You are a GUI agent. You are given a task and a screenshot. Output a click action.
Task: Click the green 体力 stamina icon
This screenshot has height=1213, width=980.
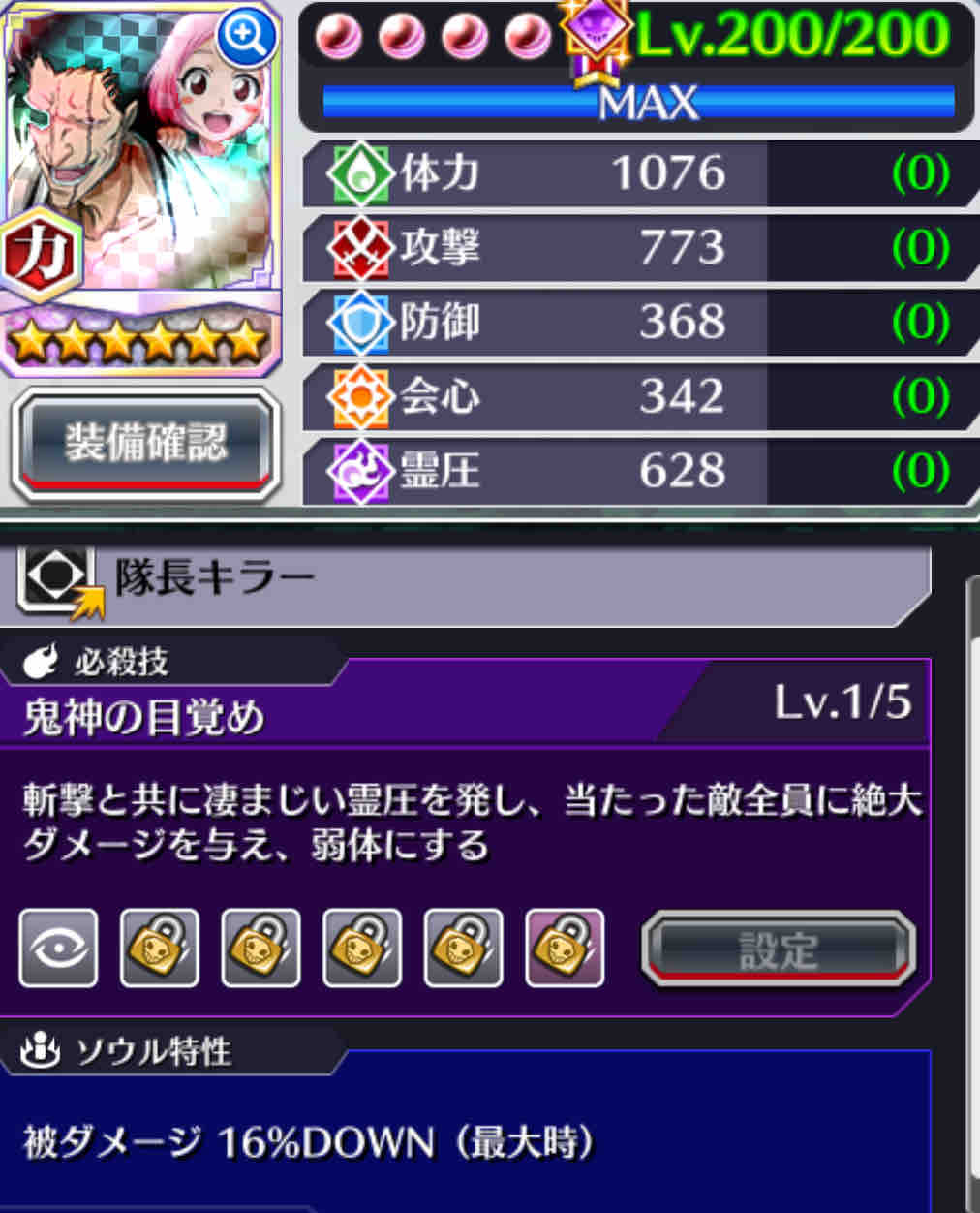coord(359,172)
